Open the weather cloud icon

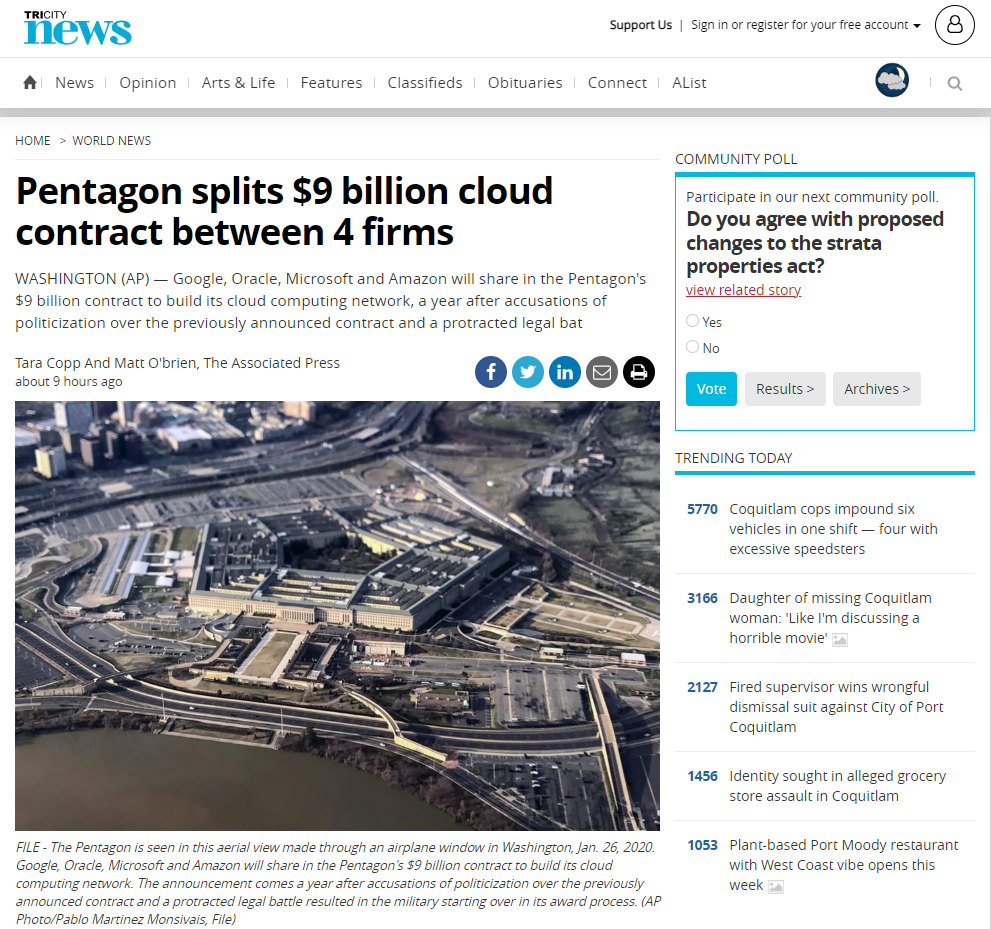pyautogui.click(x=892, y=80)
